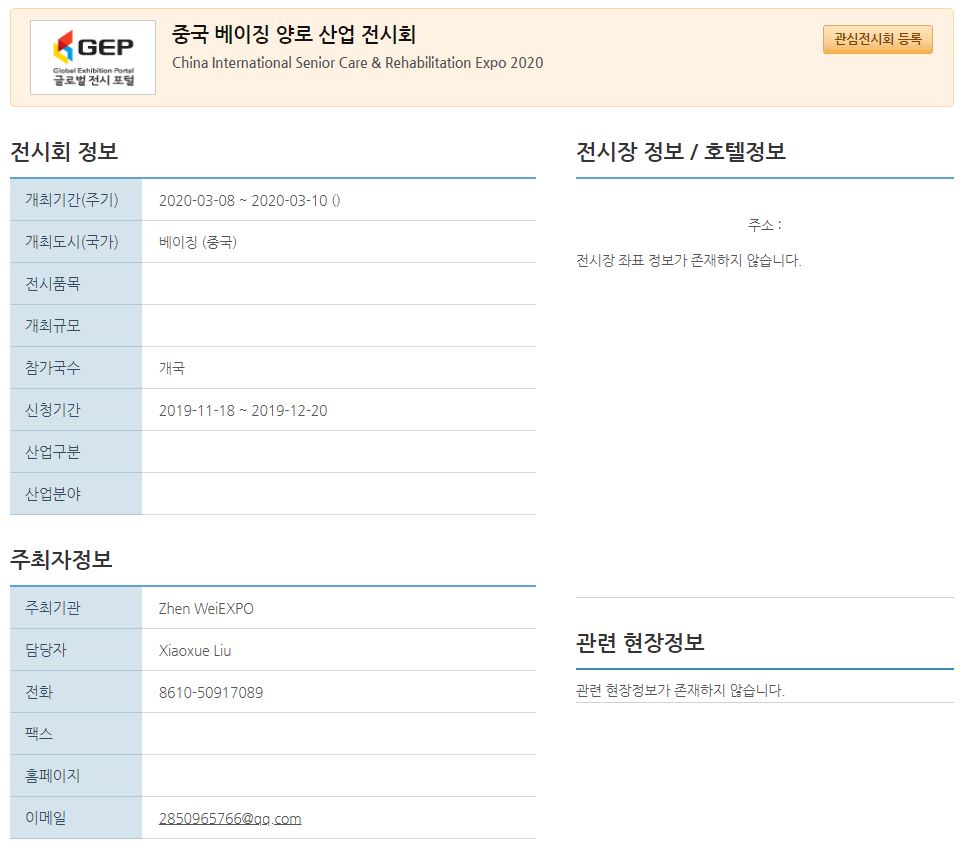Image resolution: width=965 pixels, height=852 pixels.
Task: Click the 주소 : address label
Action: click(x=765, y=225)
